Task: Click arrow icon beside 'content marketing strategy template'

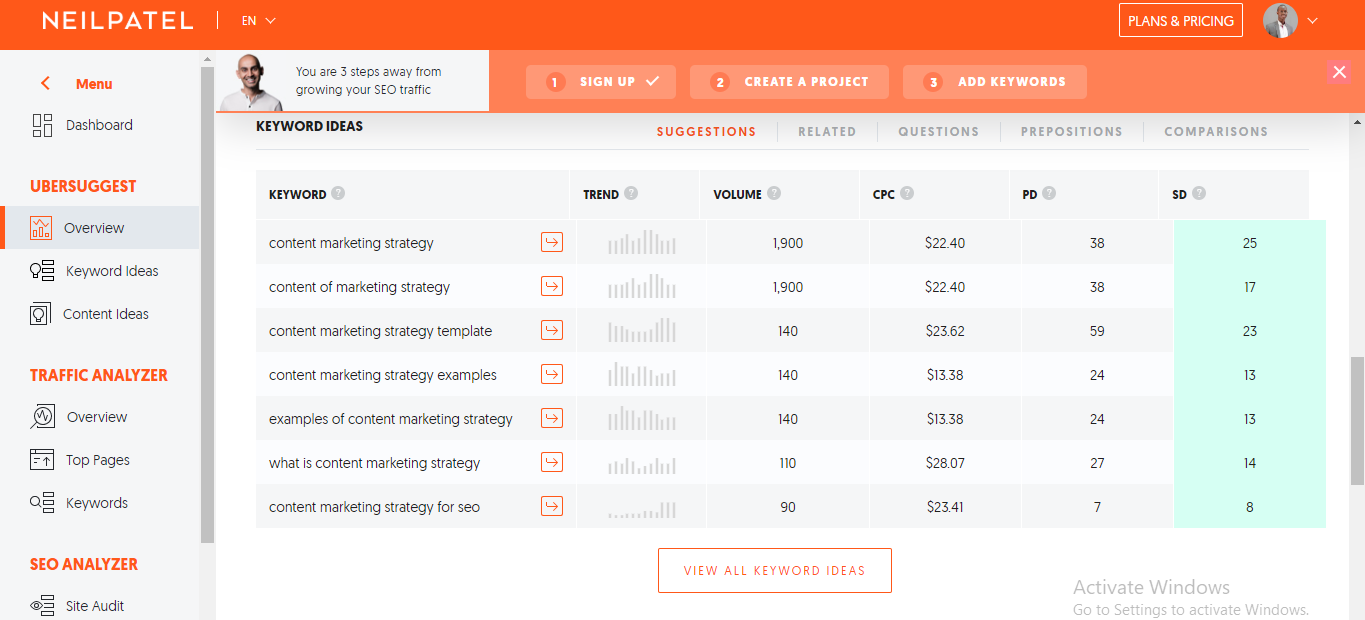Action: tap(552, 330)
